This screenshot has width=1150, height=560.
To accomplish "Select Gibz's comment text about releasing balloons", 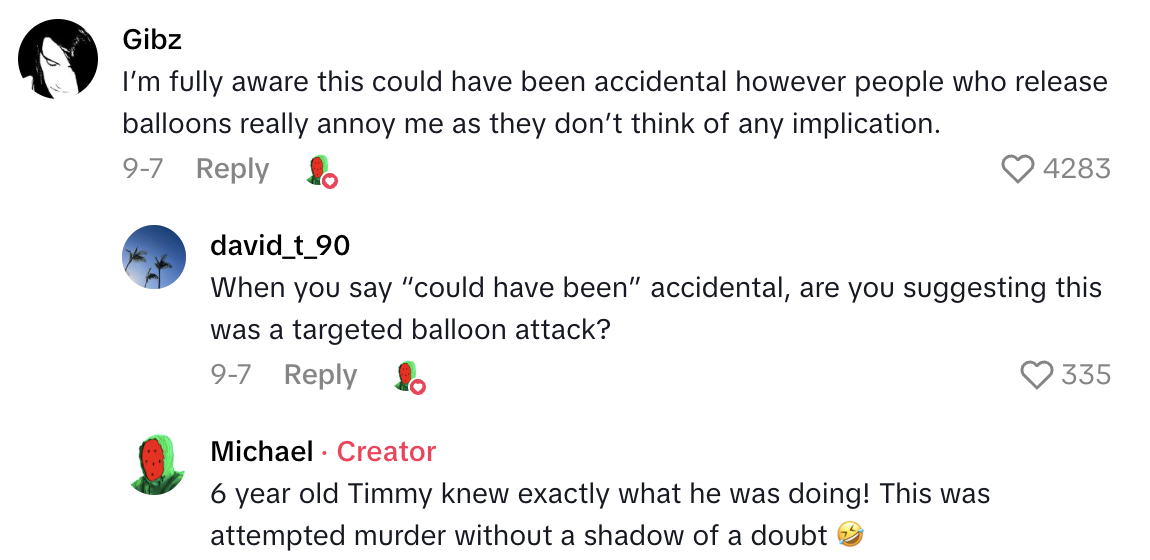I will (614, 102).
